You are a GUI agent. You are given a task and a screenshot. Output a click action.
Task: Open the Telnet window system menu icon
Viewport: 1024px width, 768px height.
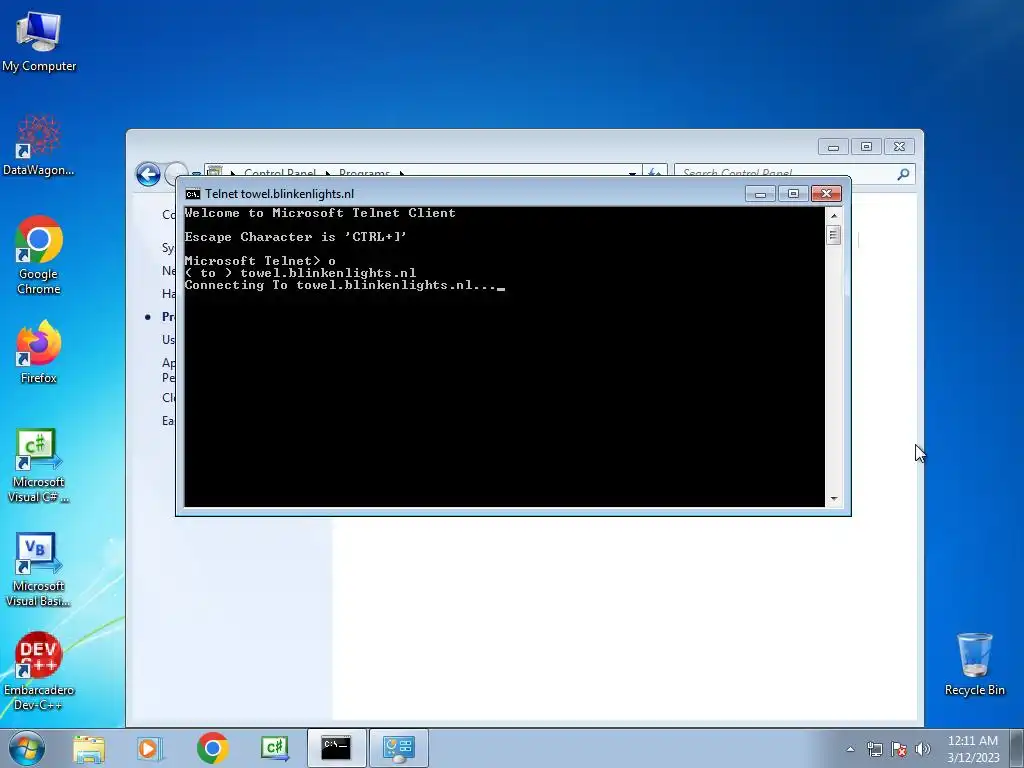[x=193, y=194]
